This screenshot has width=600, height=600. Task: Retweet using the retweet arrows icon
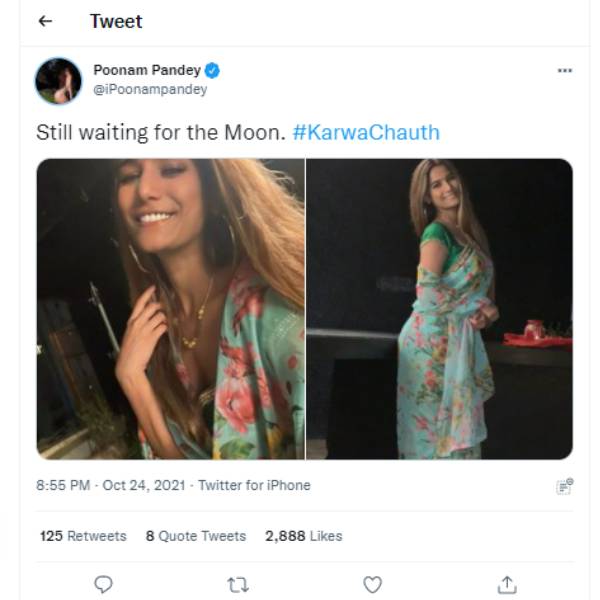click(238, 584)
